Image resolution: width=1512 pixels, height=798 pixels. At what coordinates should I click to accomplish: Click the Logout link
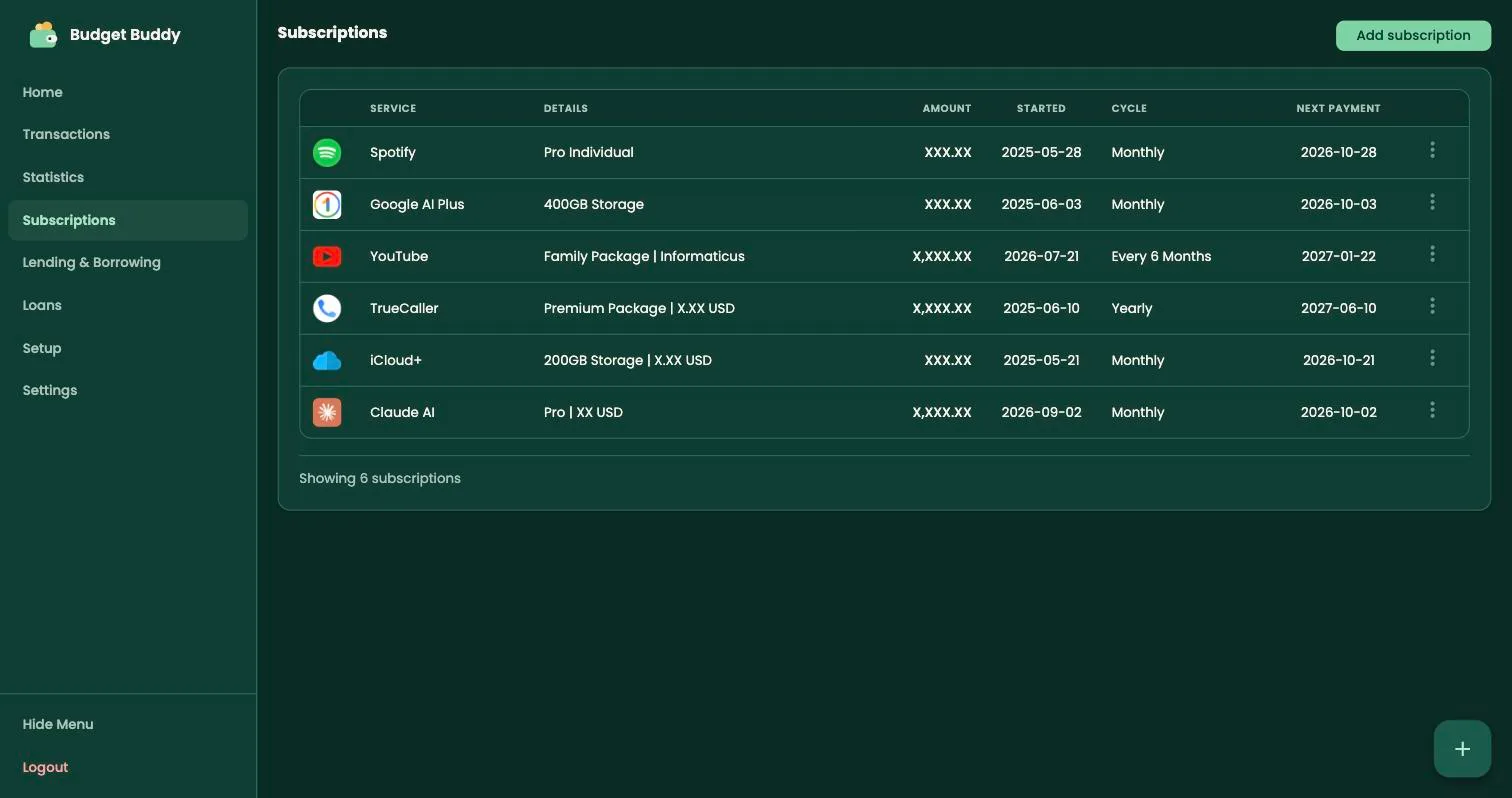tap(45, 767)
